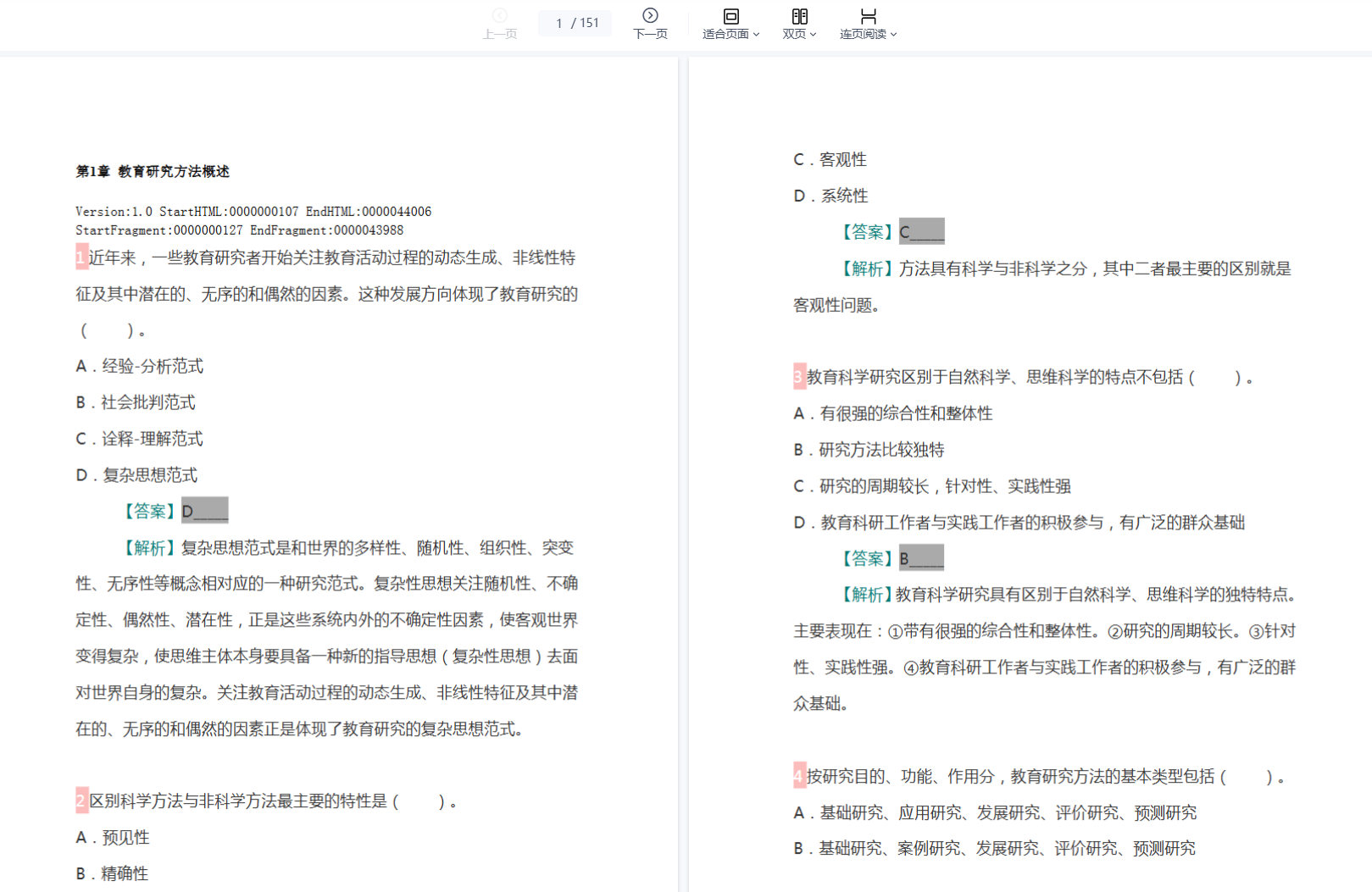Click the gray highlighted answer C

click(x=921, y=231)
